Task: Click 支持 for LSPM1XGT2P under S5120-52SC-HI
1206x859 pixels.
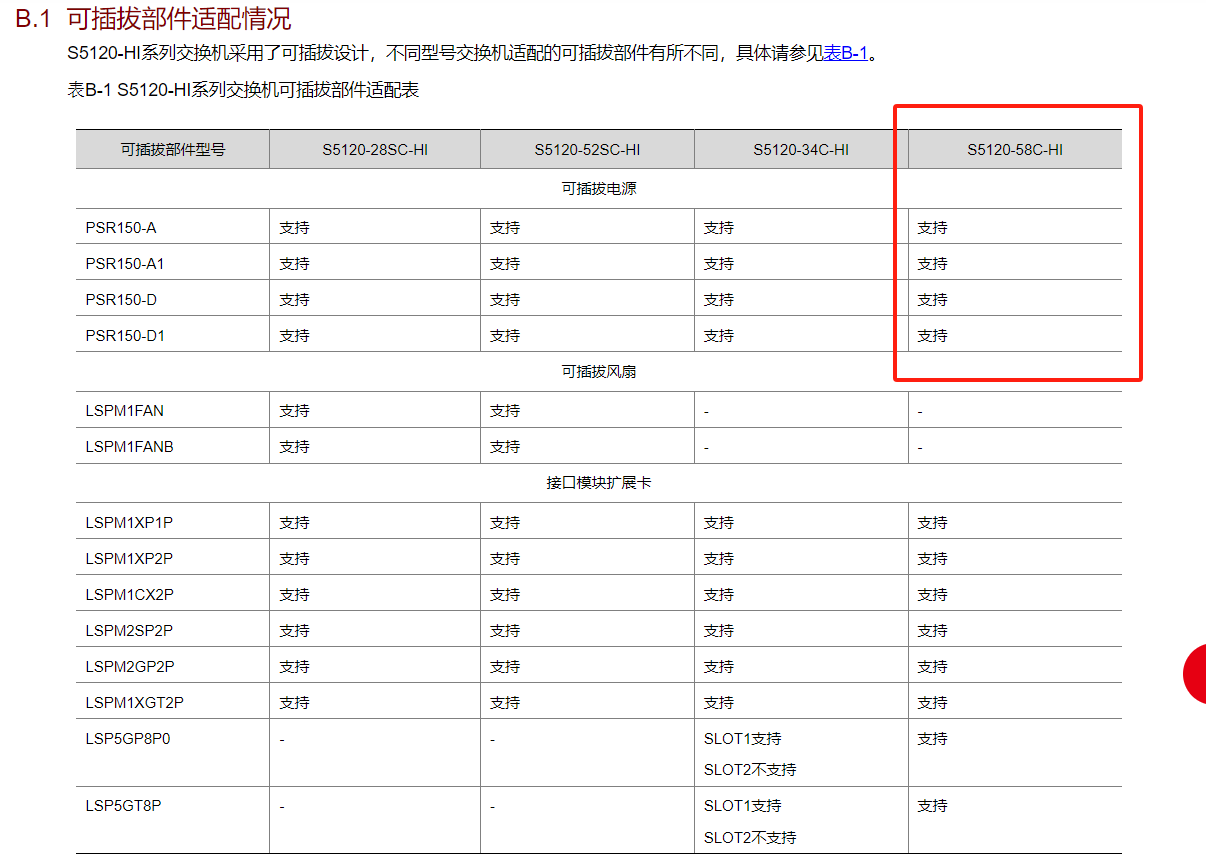Action: (505, 703)
